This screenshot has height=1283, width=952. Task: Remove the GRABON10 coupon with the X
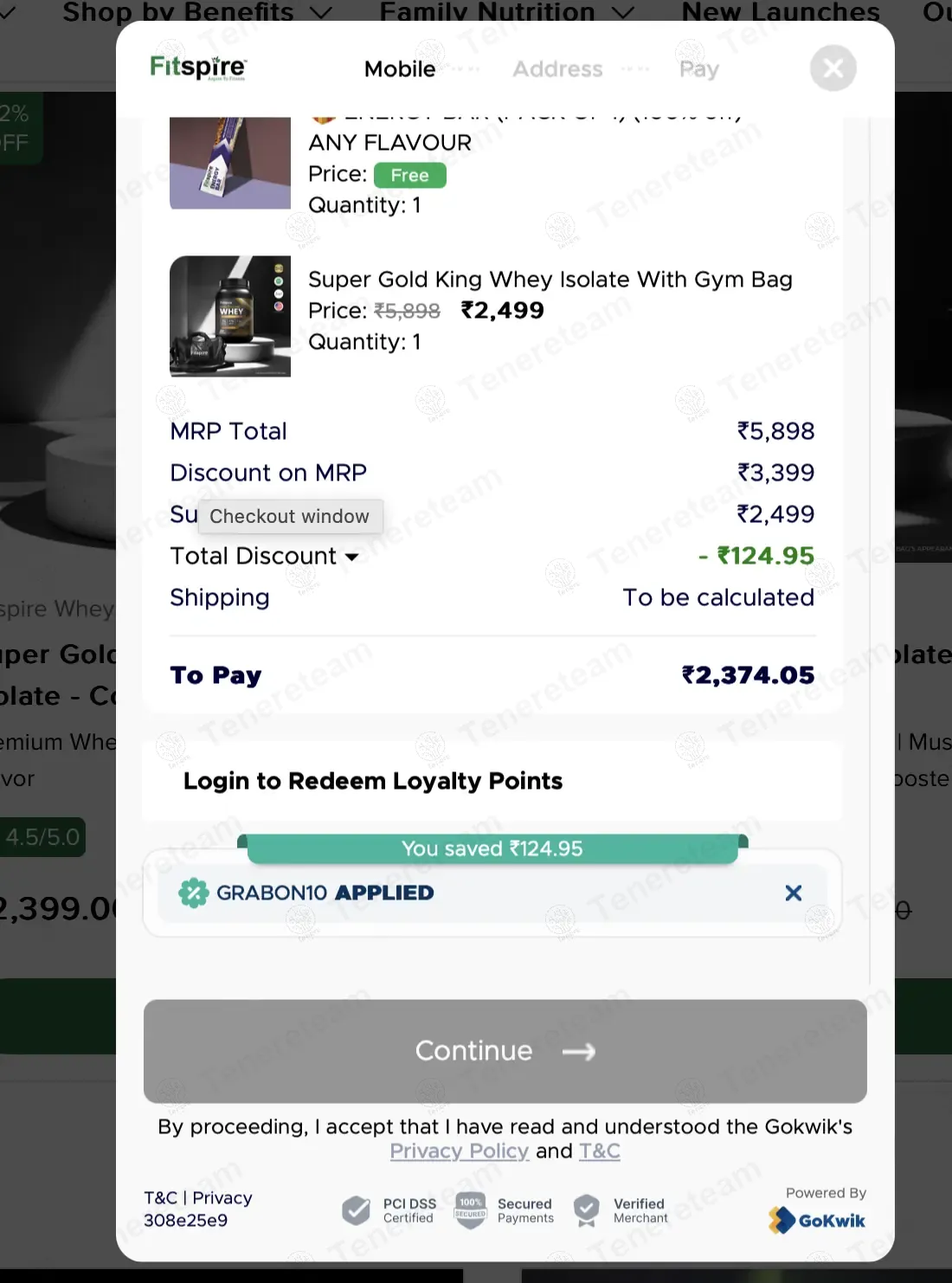coord(793,893)
